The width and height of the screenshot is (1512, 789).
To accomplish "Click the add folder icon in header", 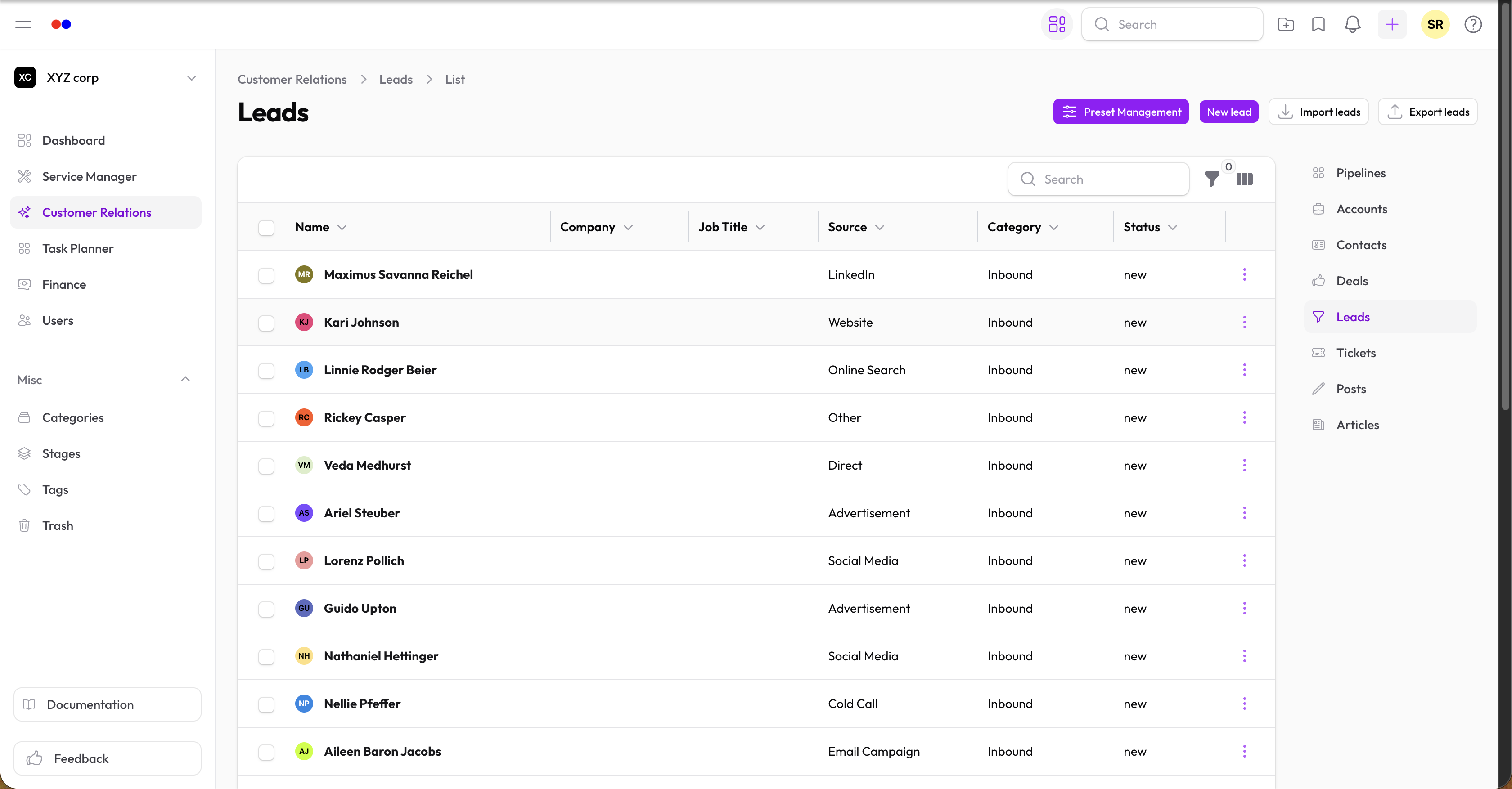I will click(x=1286, y=25).
